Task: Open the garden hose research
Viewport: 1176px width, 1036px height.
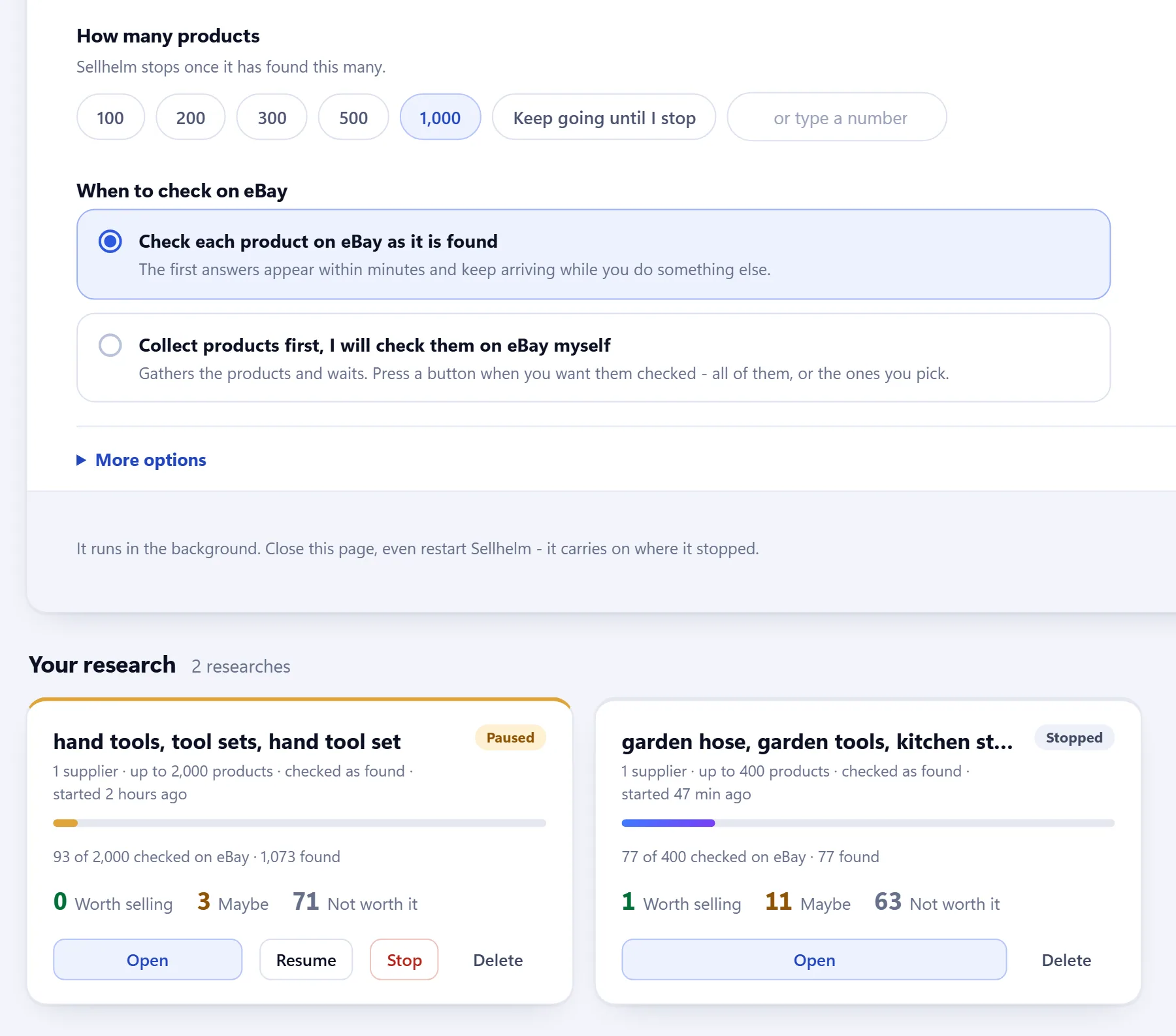Action: (x=814, y=960)
